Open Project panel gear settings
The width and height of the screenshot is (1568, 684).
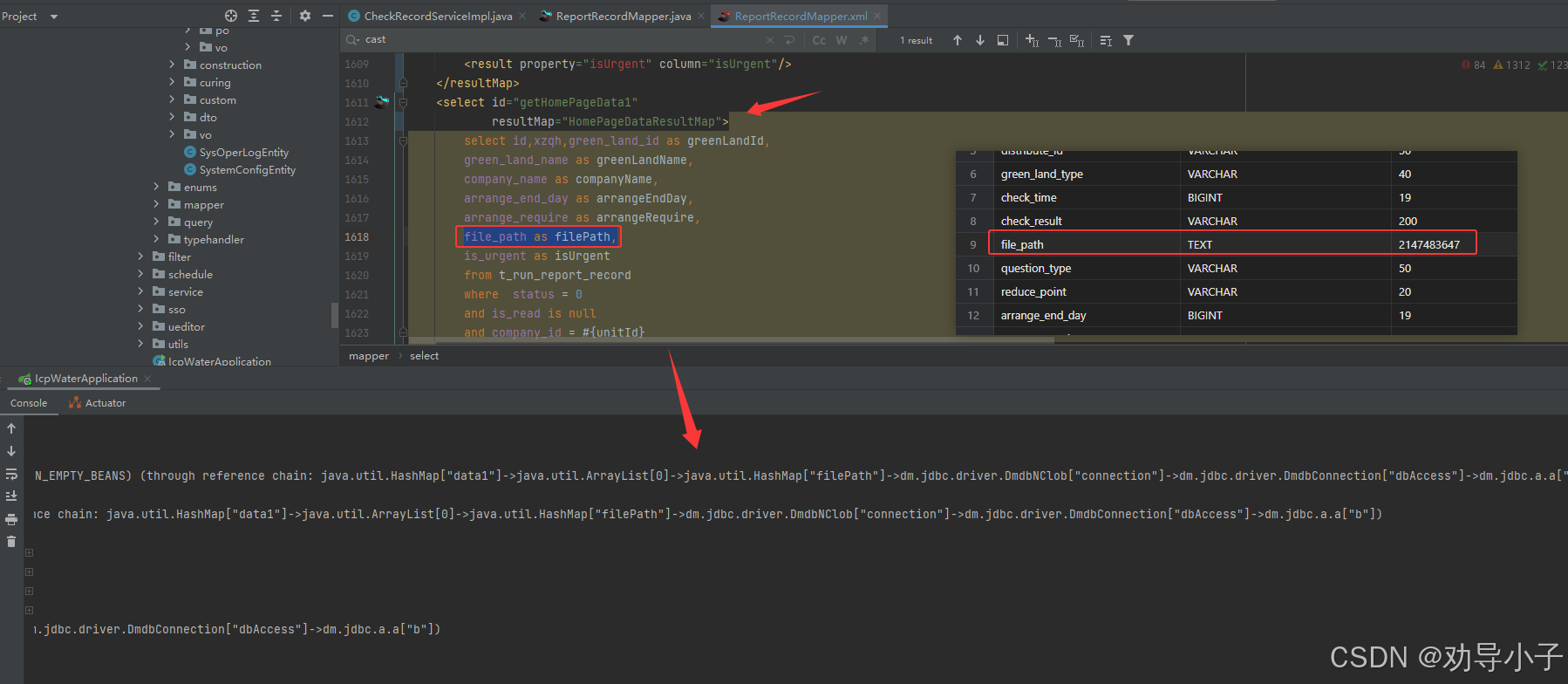pyautogui.click(x=304, y=16)
